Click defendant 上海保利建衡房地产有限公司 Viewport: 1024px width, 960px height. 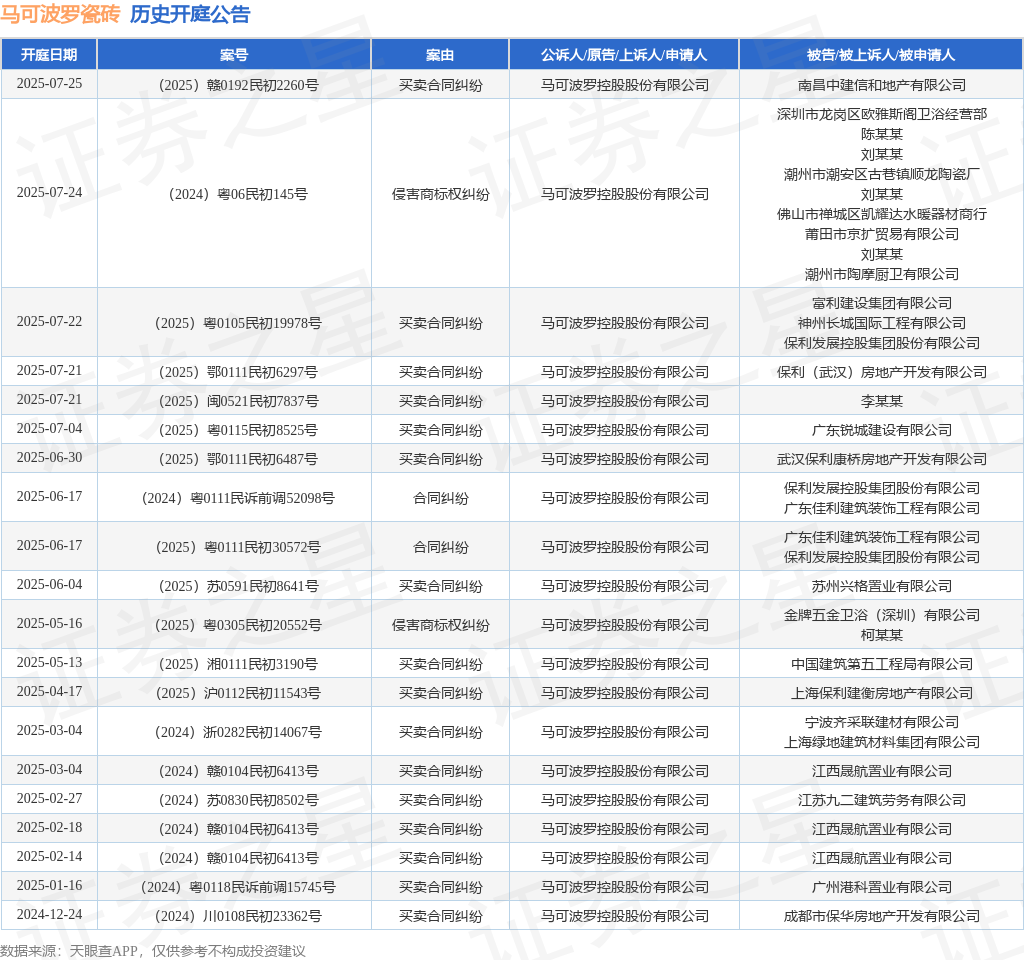coord(882,693)
